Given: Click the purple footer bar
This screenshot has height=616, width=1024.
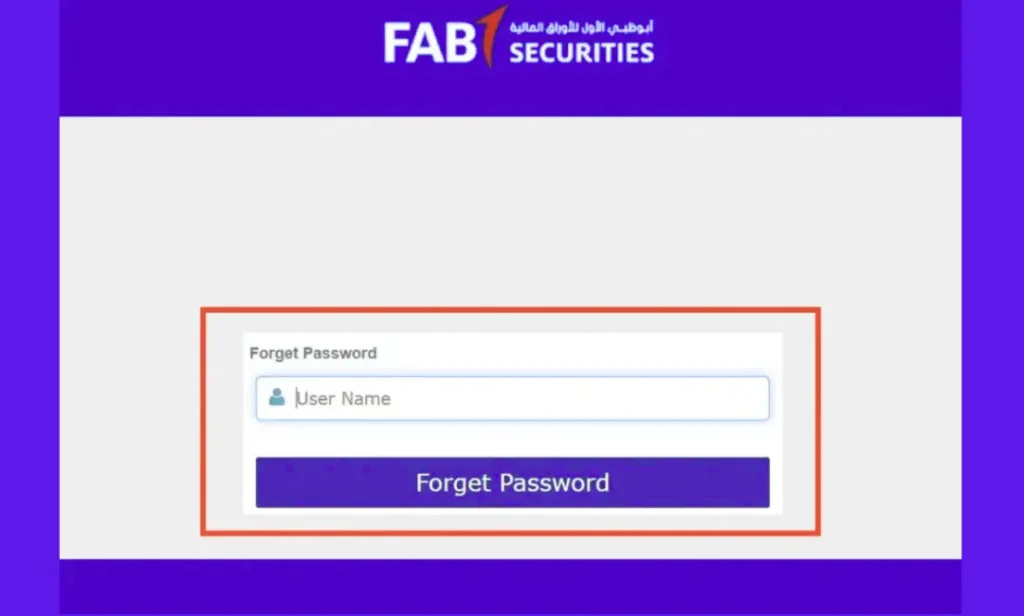Looking at the screenshot, I should tap(512, 590).
